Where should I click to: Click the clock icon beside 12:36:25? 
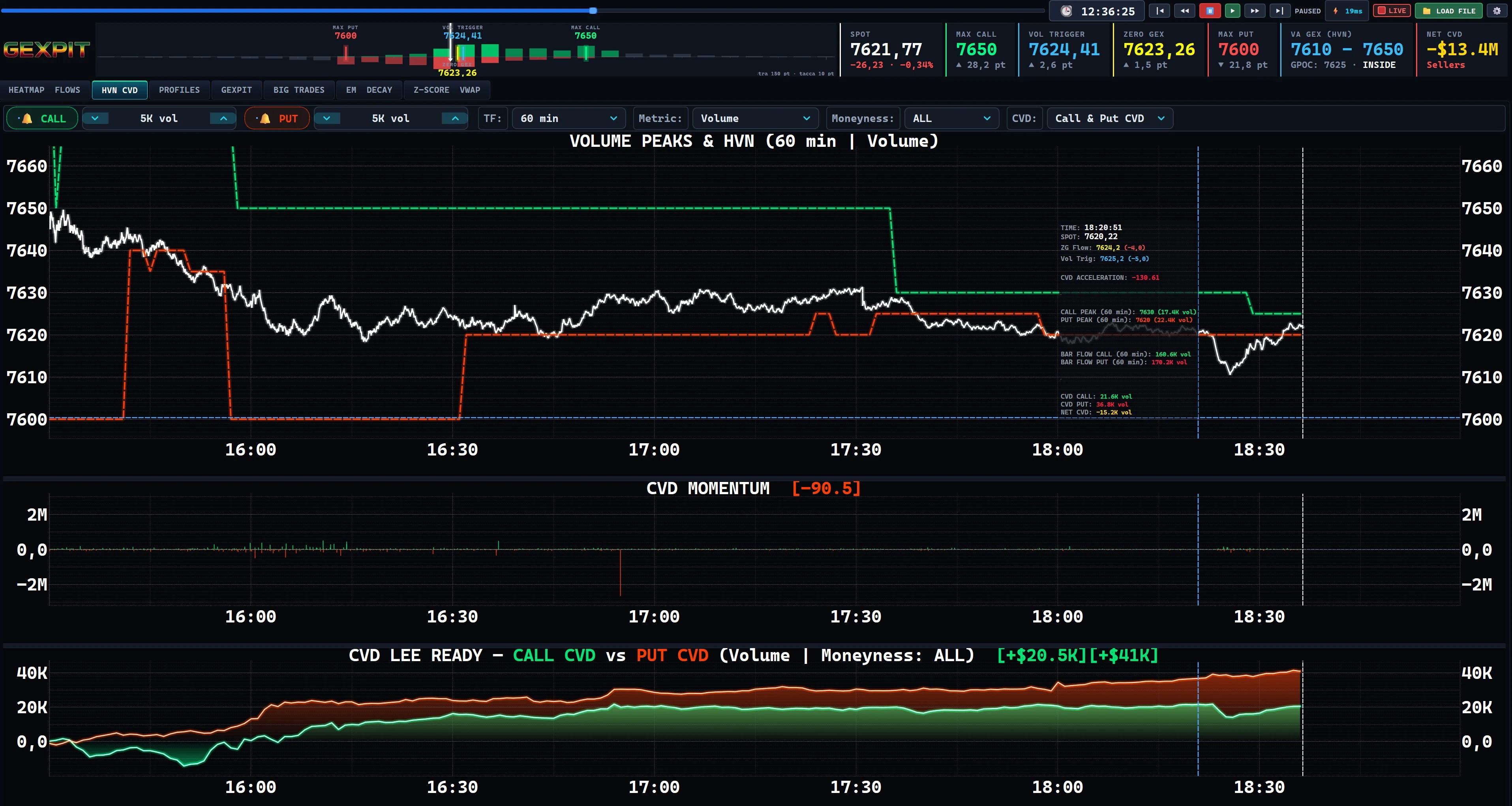click(x=1067, y=11)
